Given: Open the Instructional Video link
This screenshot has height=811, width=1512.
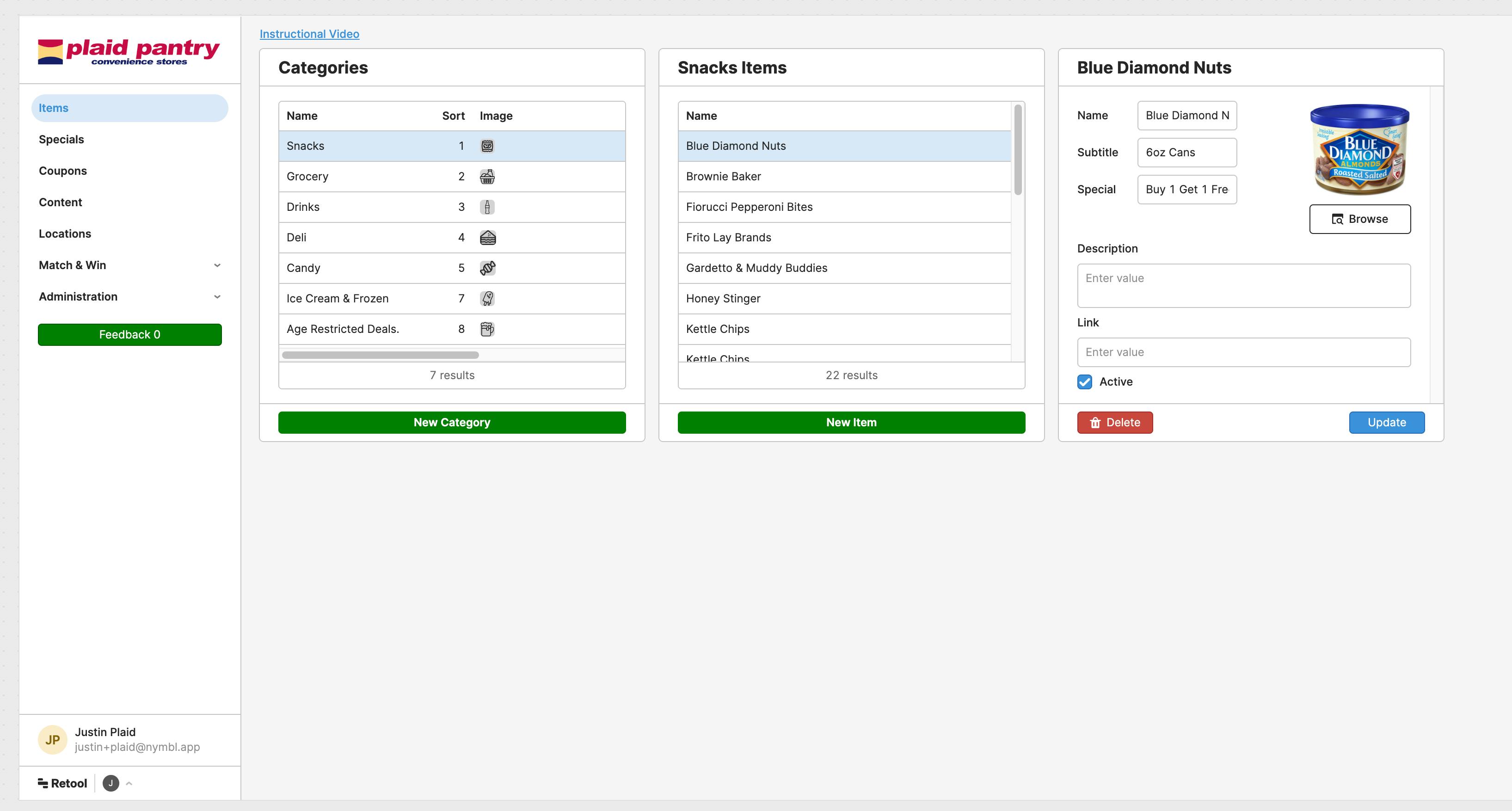Looking at the screenshot, I should pyautogui.click(x=309, y=34).
